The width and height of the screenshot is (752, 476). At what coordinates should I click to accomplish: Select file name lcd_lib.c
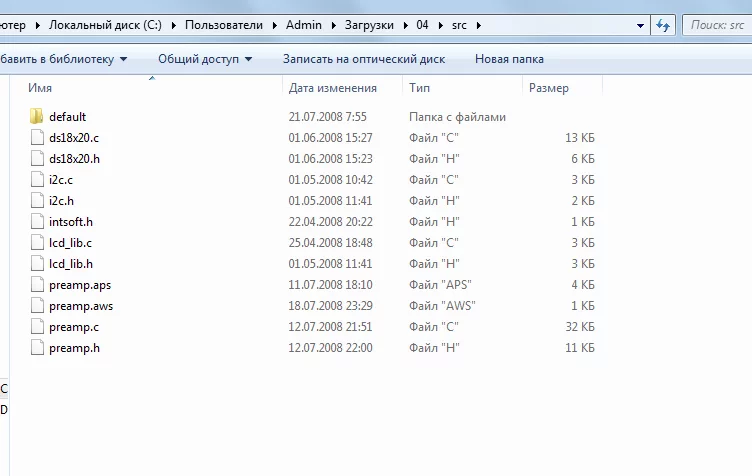point(70,243)
